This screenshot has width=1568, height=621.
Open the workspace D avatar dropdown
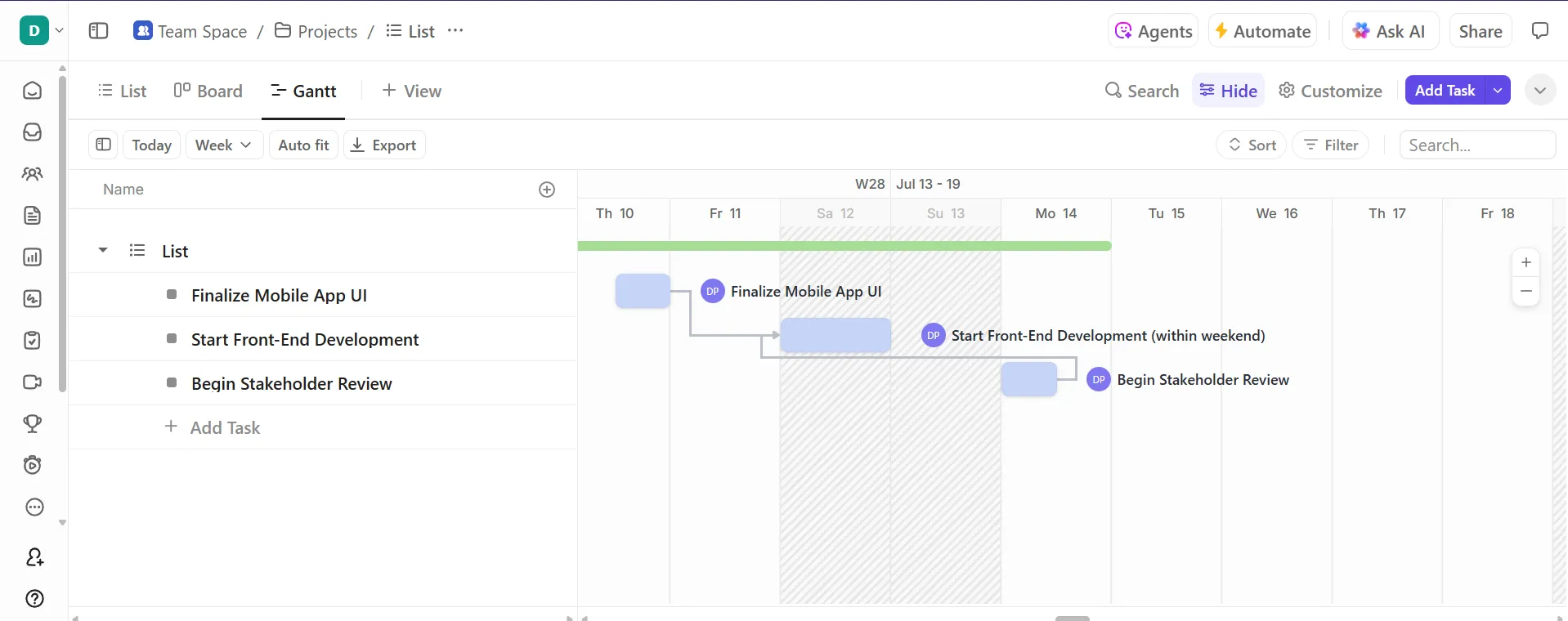coord(42,31)
